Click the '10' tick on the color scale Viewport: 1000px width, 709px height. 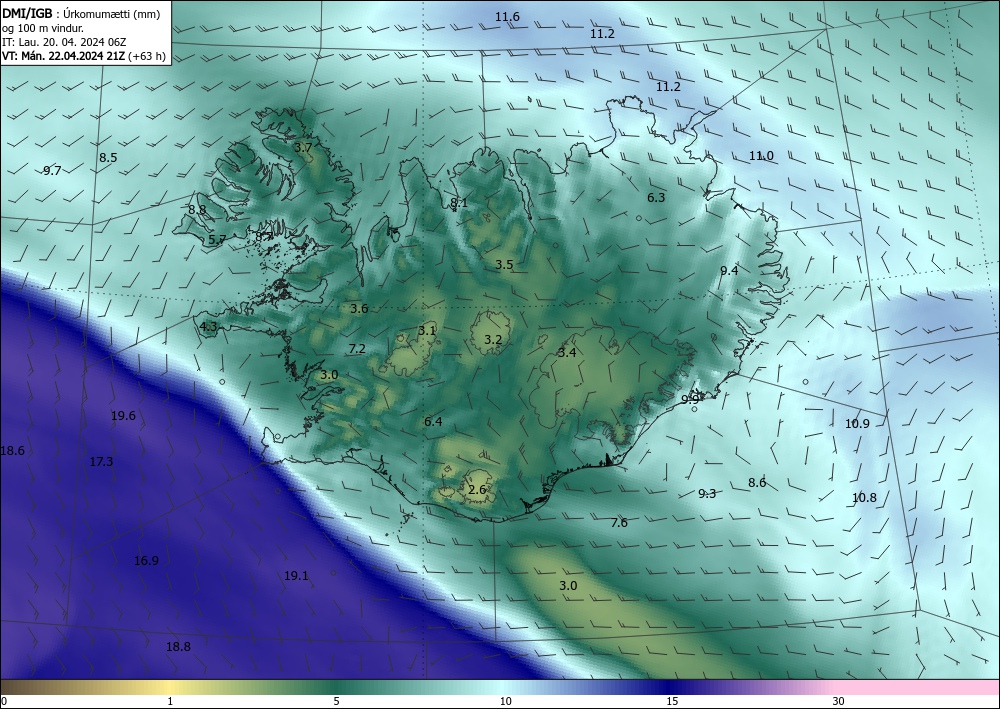(506, 701)
